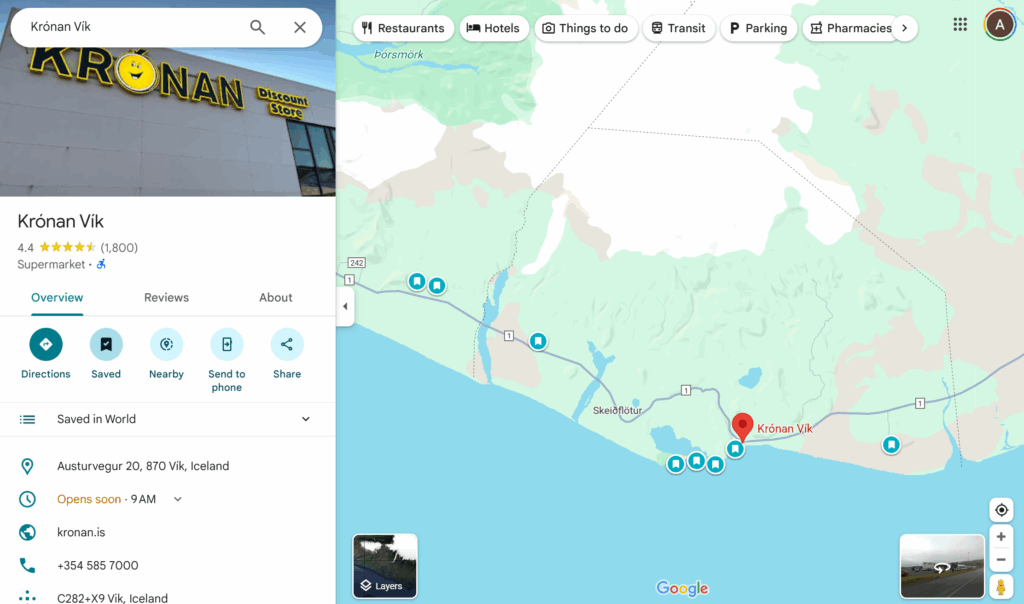This screenshot has height=604, width=1024.
Task: Click the 1,800 reviews count
Action: (119, 247)
